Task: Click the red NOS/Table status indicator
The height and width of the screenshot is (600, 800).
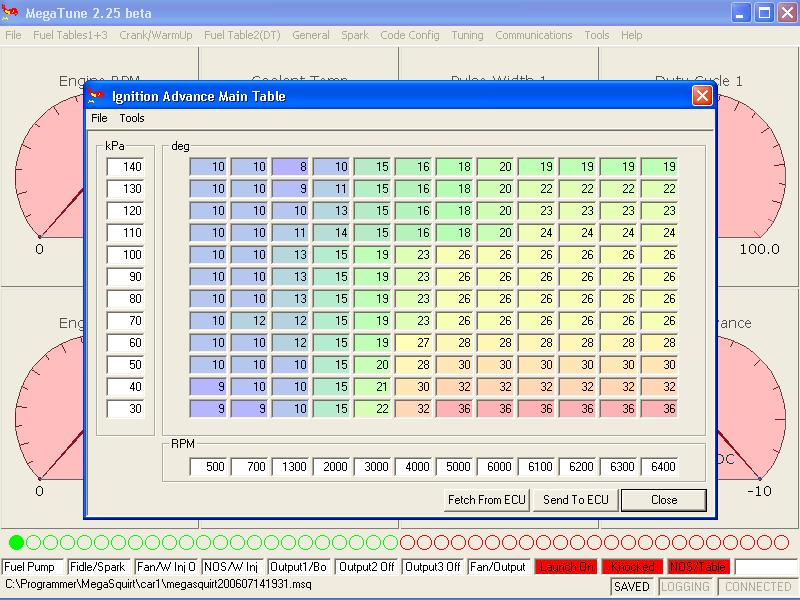Action: point(699,567)
